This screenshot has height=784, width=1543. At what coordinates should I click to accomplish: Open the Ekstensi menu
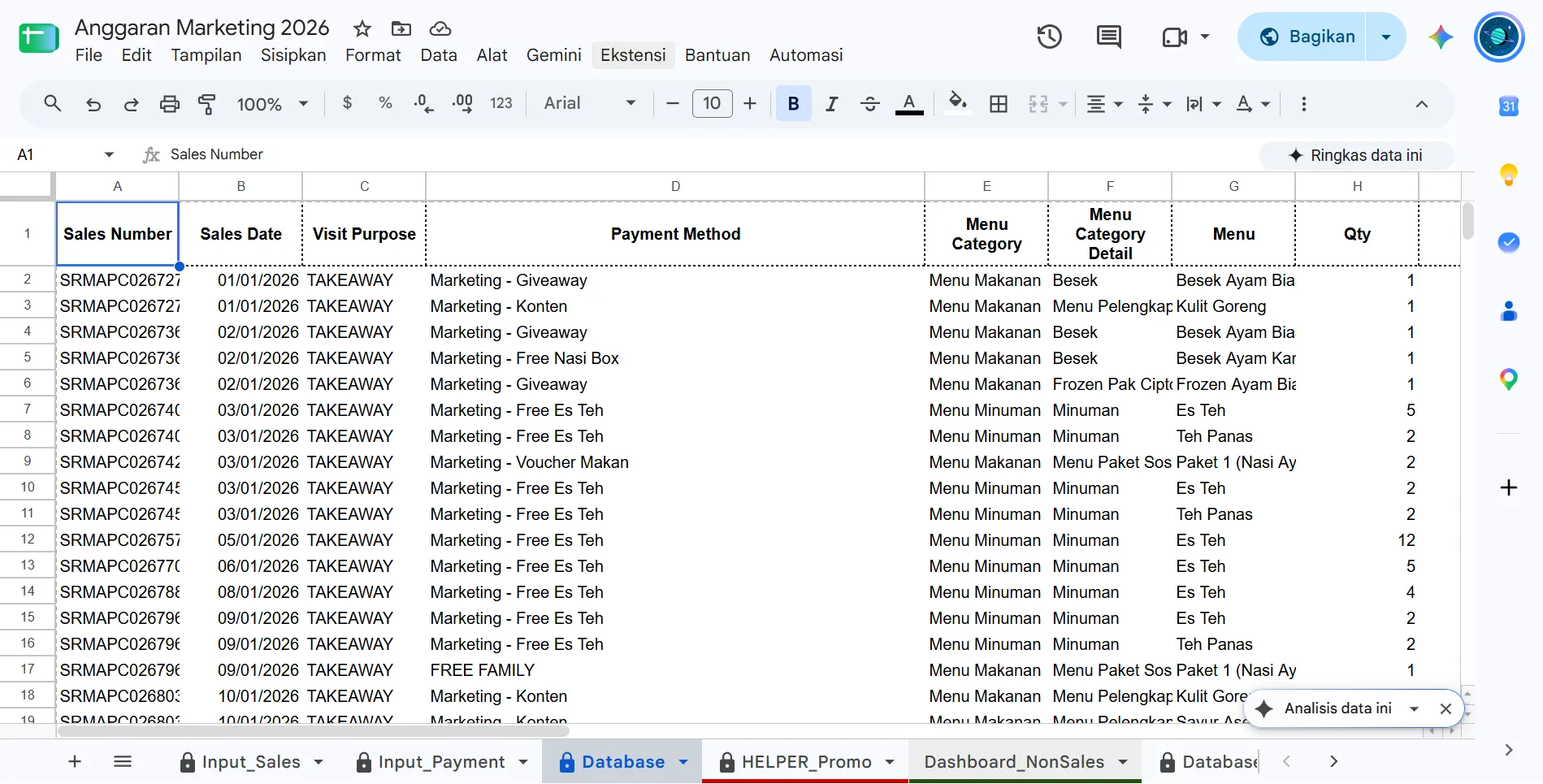point(633,55)
